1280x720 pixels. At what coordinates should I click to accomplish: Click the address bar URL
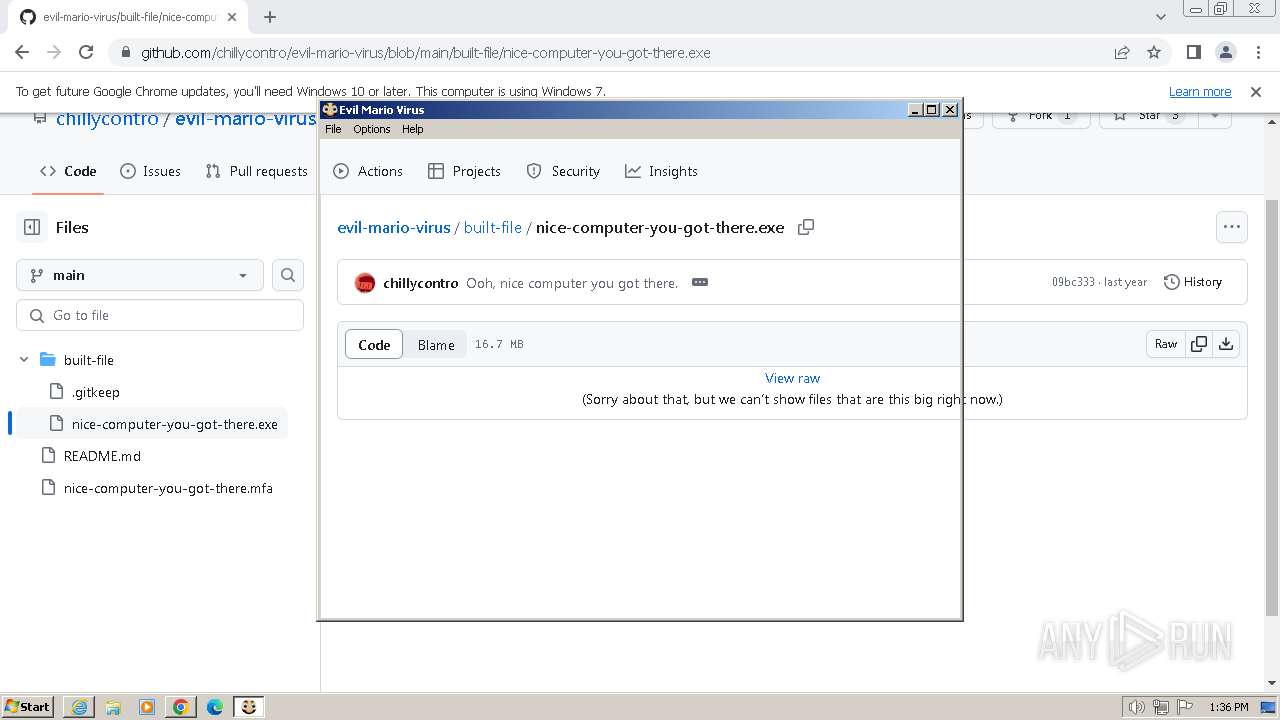pos(425,53)
